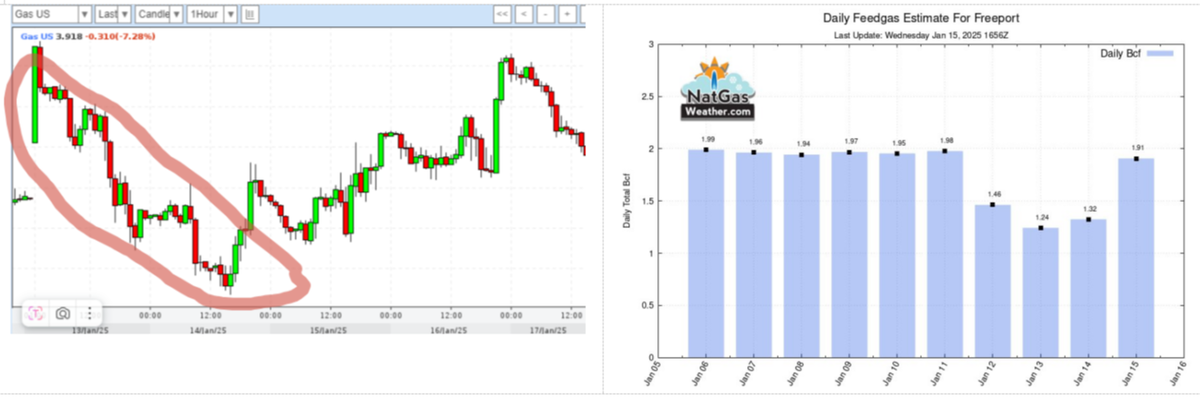
Task: Click the Jan 09 bar labeled 1.97
Action: click(850, 254)
